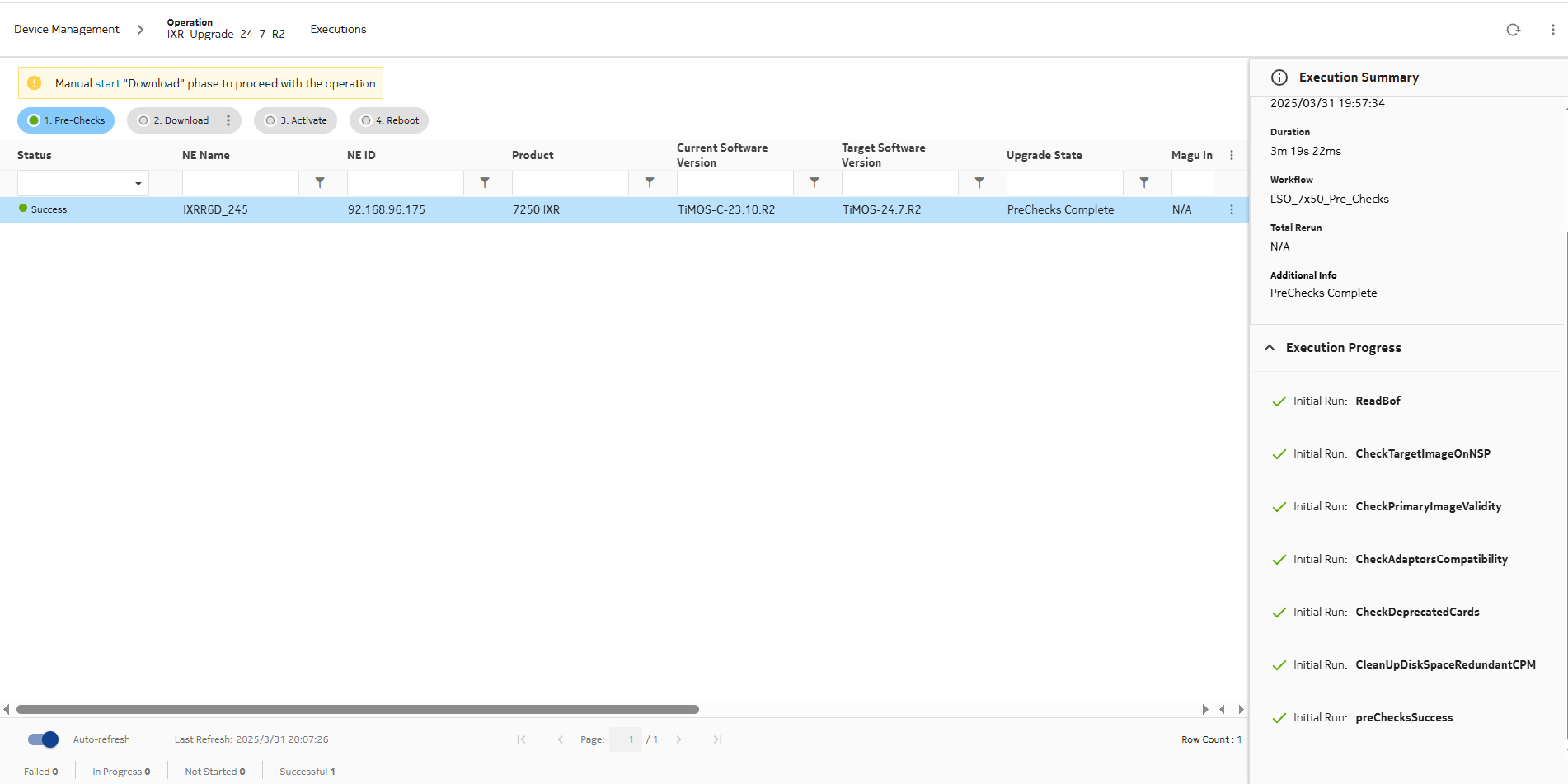Viewport: 1568px width, 784px height.
Task: Collapse the Execution Progress section
Action: 1270,348
